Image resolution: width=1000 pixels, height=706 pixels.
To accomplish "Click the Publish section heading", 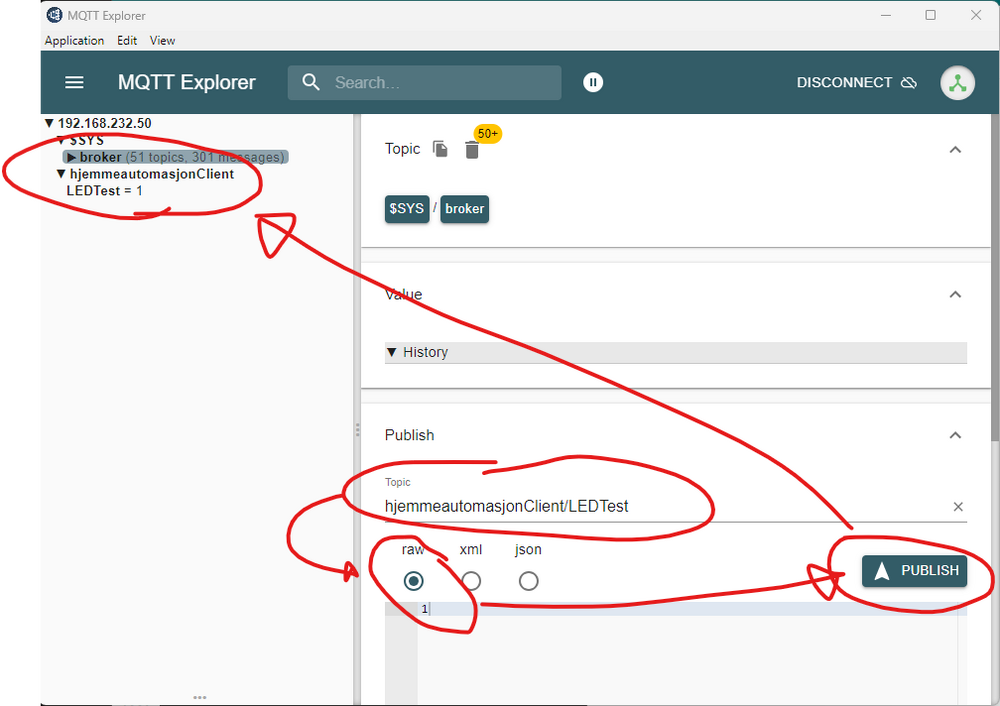I will point(409,435).
